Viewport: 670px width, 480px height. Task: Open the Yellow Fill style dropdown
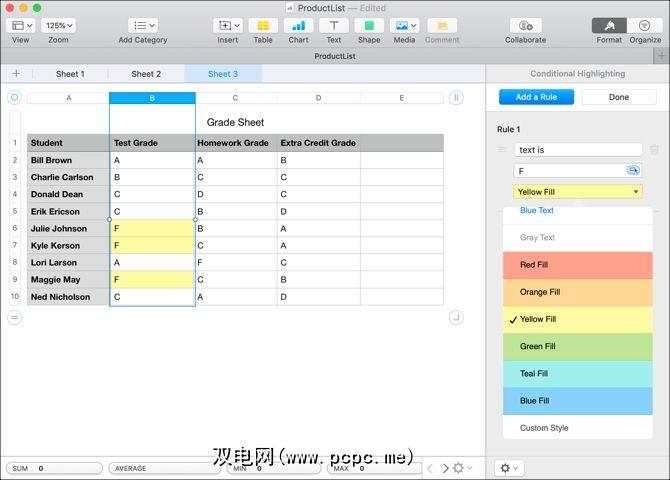click(x=578, y=192)
